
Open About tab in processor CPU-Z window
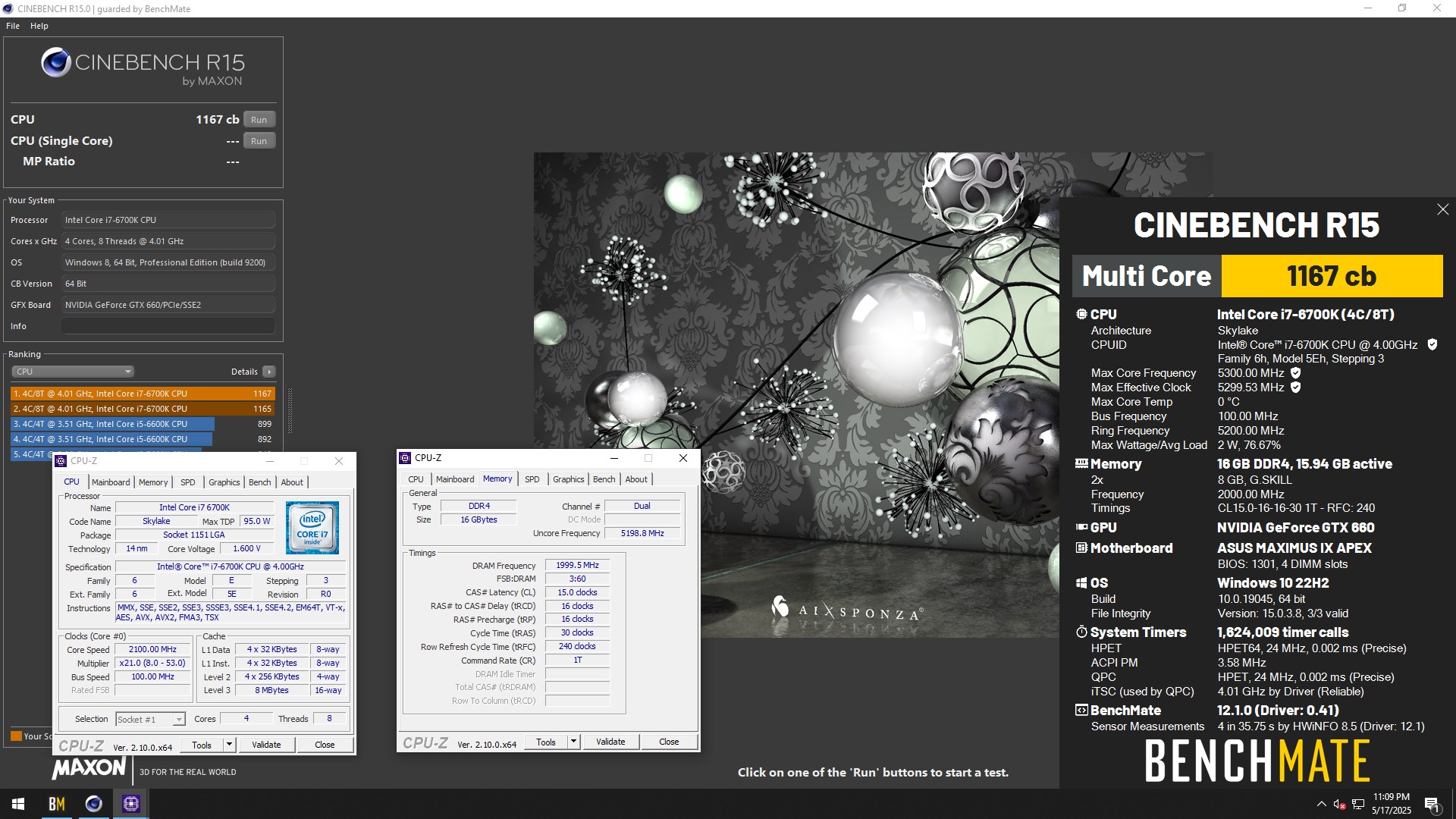pyautogui.click(x=292, y=482)
